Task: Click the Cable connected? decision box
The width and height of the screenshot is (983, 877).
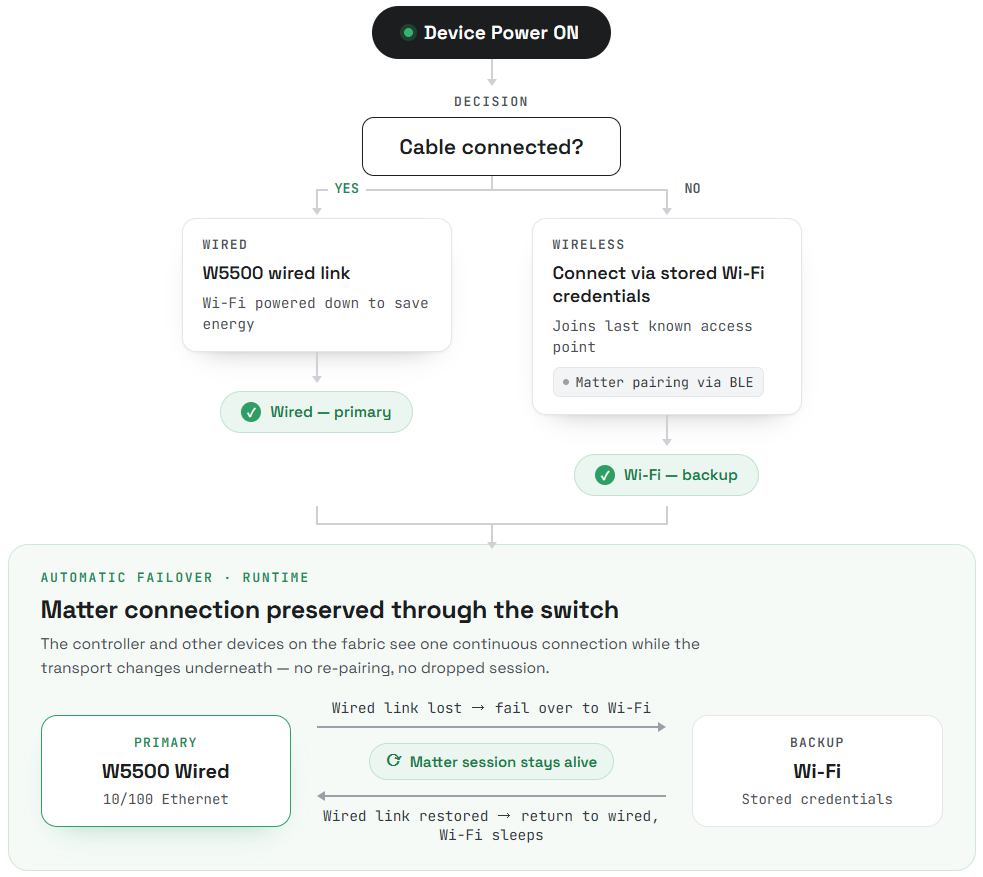Action: 492,147
